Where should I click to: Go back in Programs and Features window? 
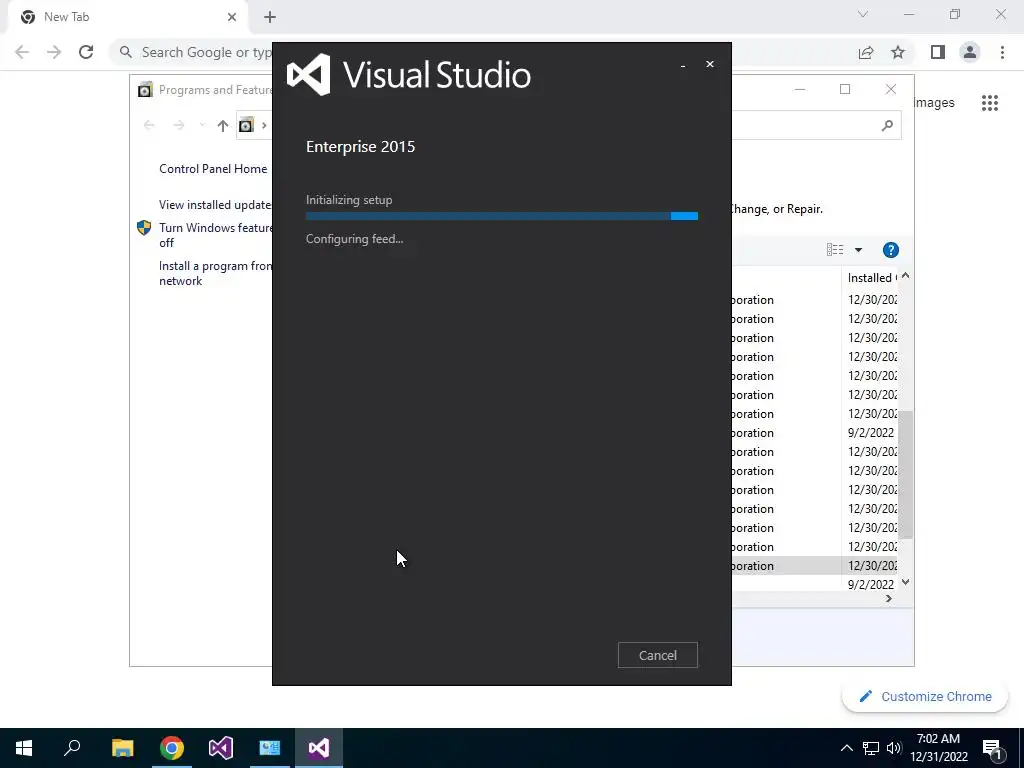pyautogui.click(x=149, y=125)
